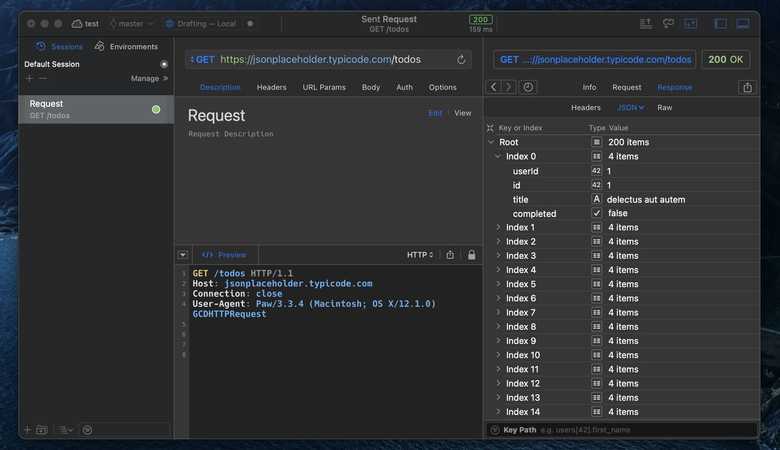Screen dimensions: 780x450
Task: Open the Options tab
Action: pos(442,87)
